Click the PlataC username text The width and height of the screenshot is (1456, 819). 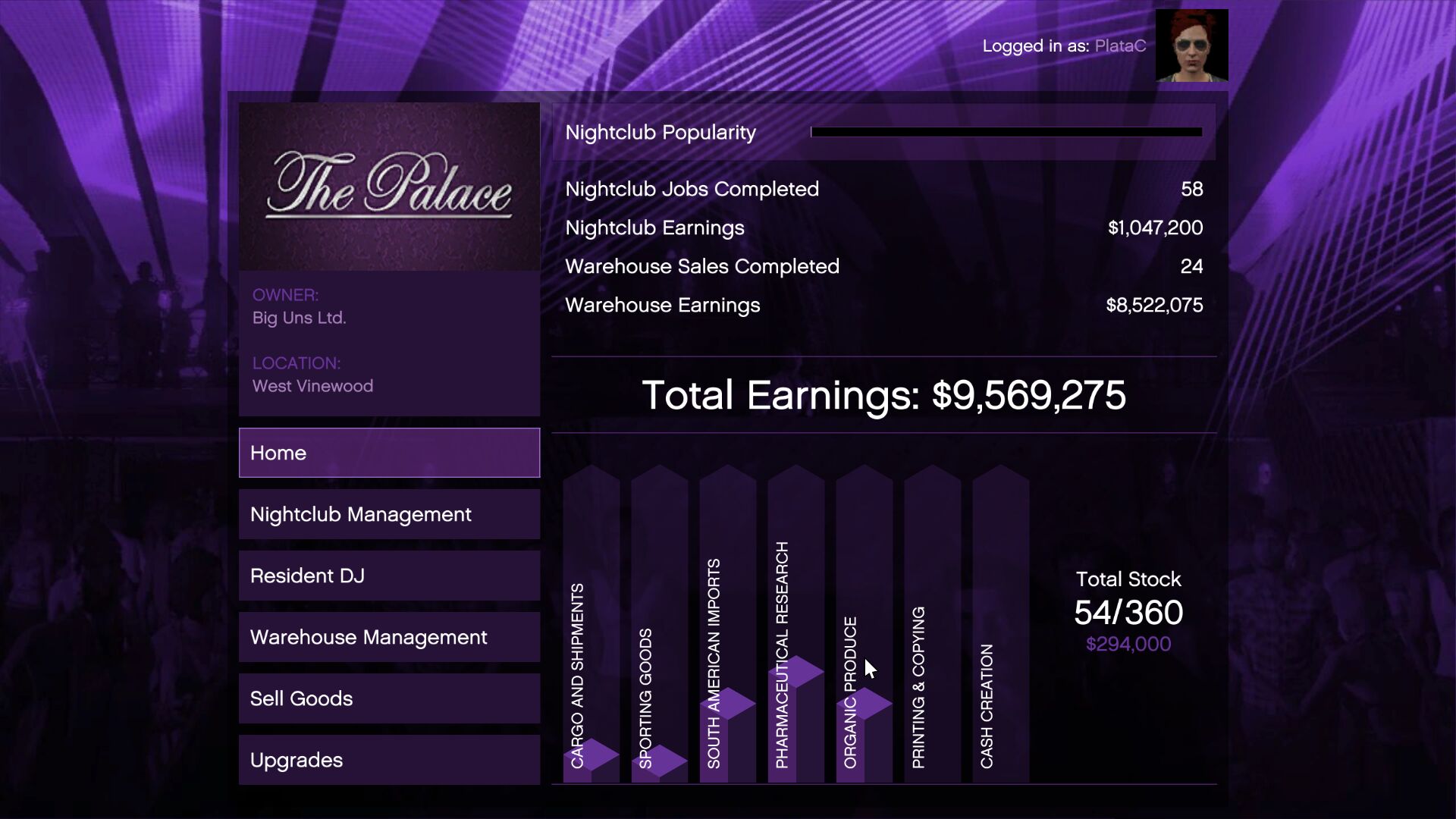pyautogui.click(x=1120, y=46)
